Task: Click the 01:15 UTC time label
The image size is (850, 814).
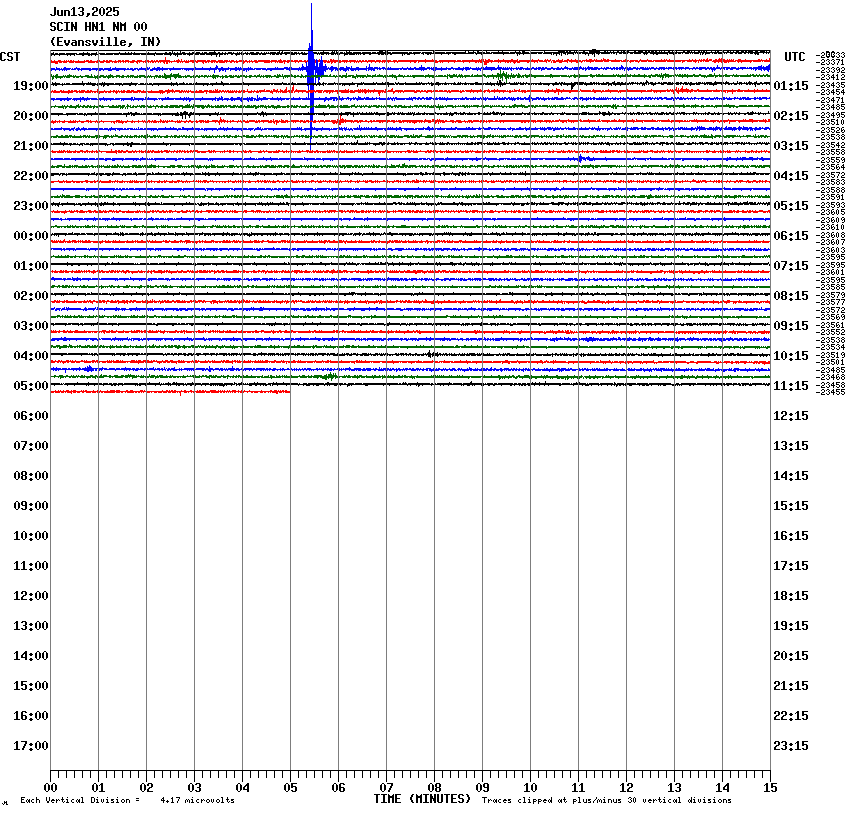Action: point(791,86)
